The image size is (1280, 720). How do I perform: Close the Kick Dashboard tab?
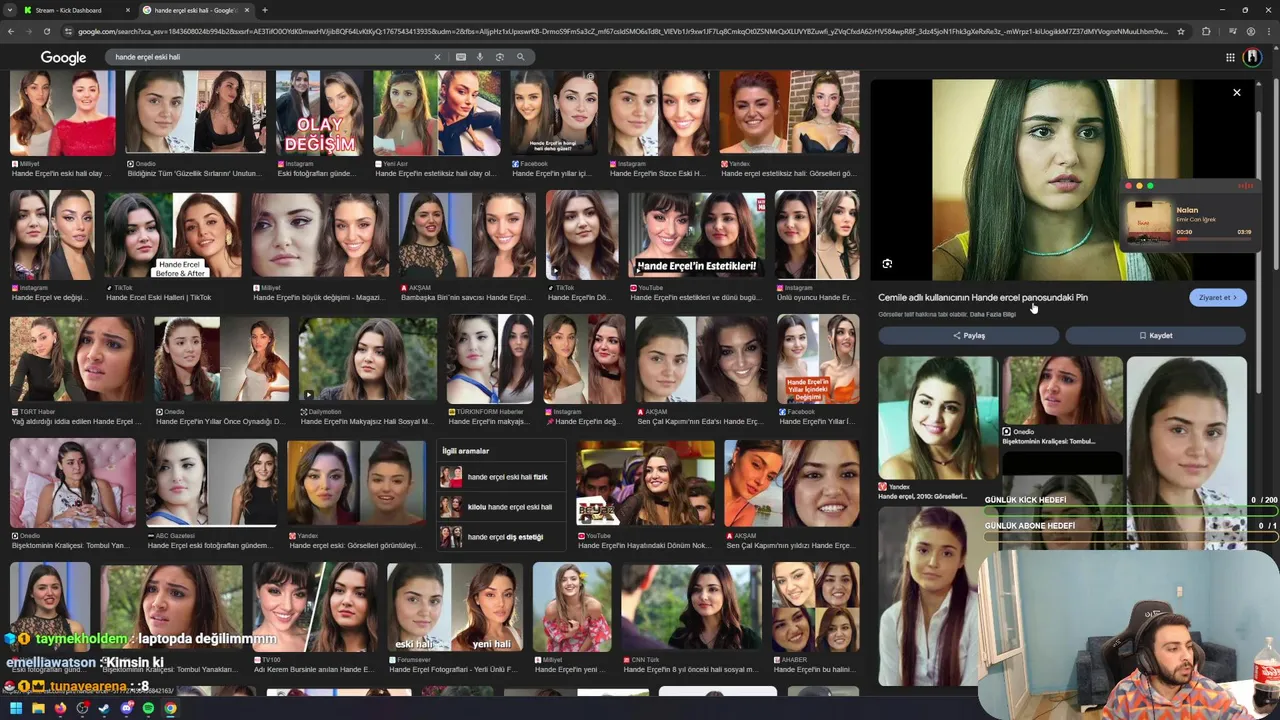point(128,10)
